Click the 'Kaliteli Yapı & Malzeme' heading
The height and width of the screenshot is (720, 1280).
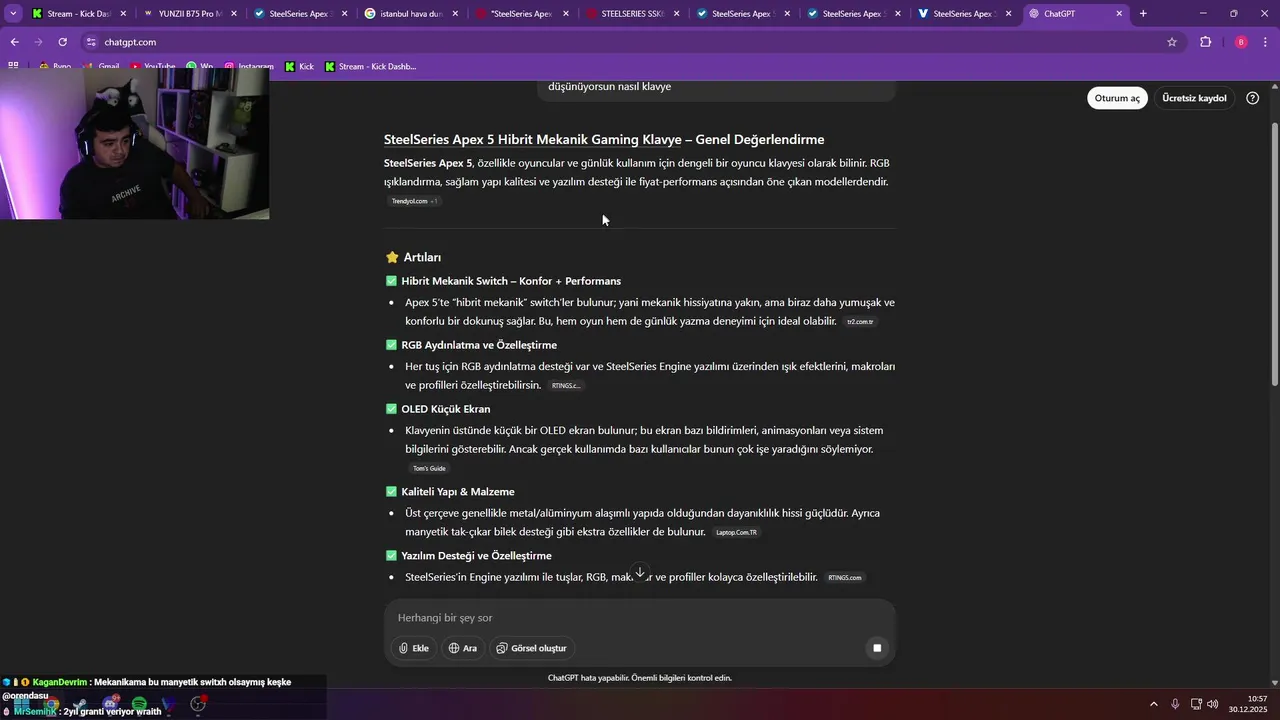458,492
